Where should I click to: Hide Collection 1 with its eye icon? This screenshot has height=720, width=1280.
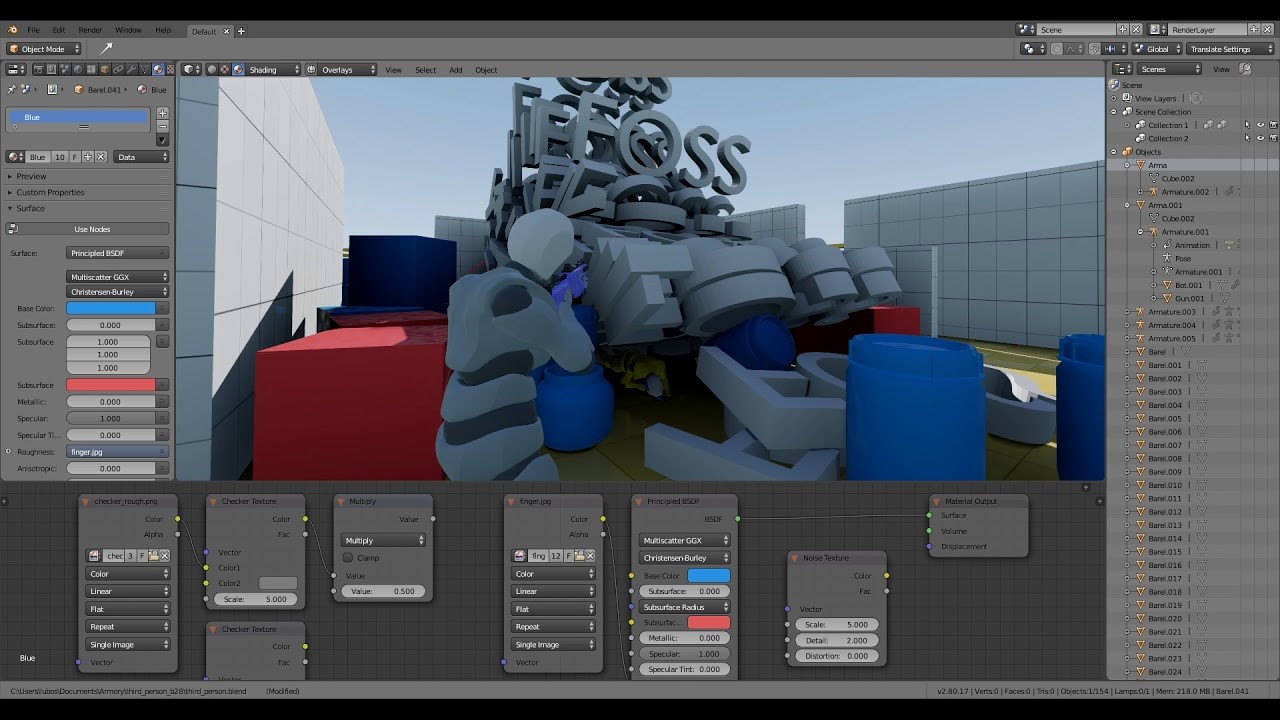click(x=1260, y=125)
